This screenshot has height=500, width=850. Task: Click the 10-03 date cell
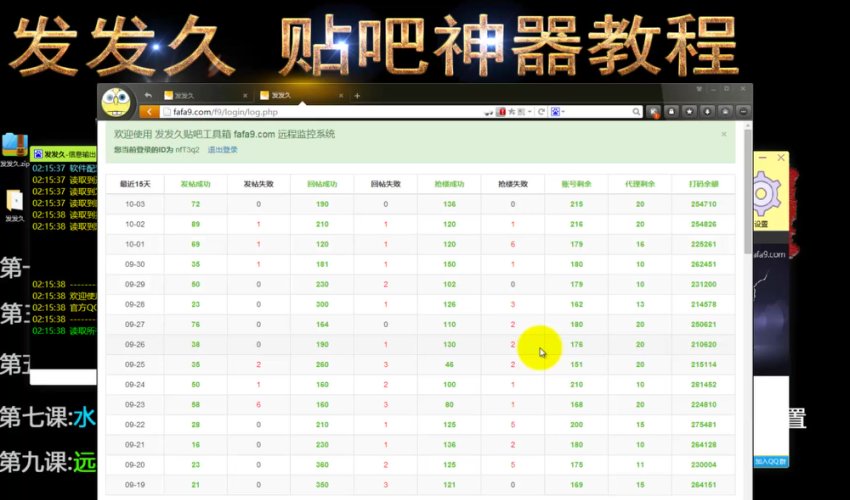(x=135, y=204)
